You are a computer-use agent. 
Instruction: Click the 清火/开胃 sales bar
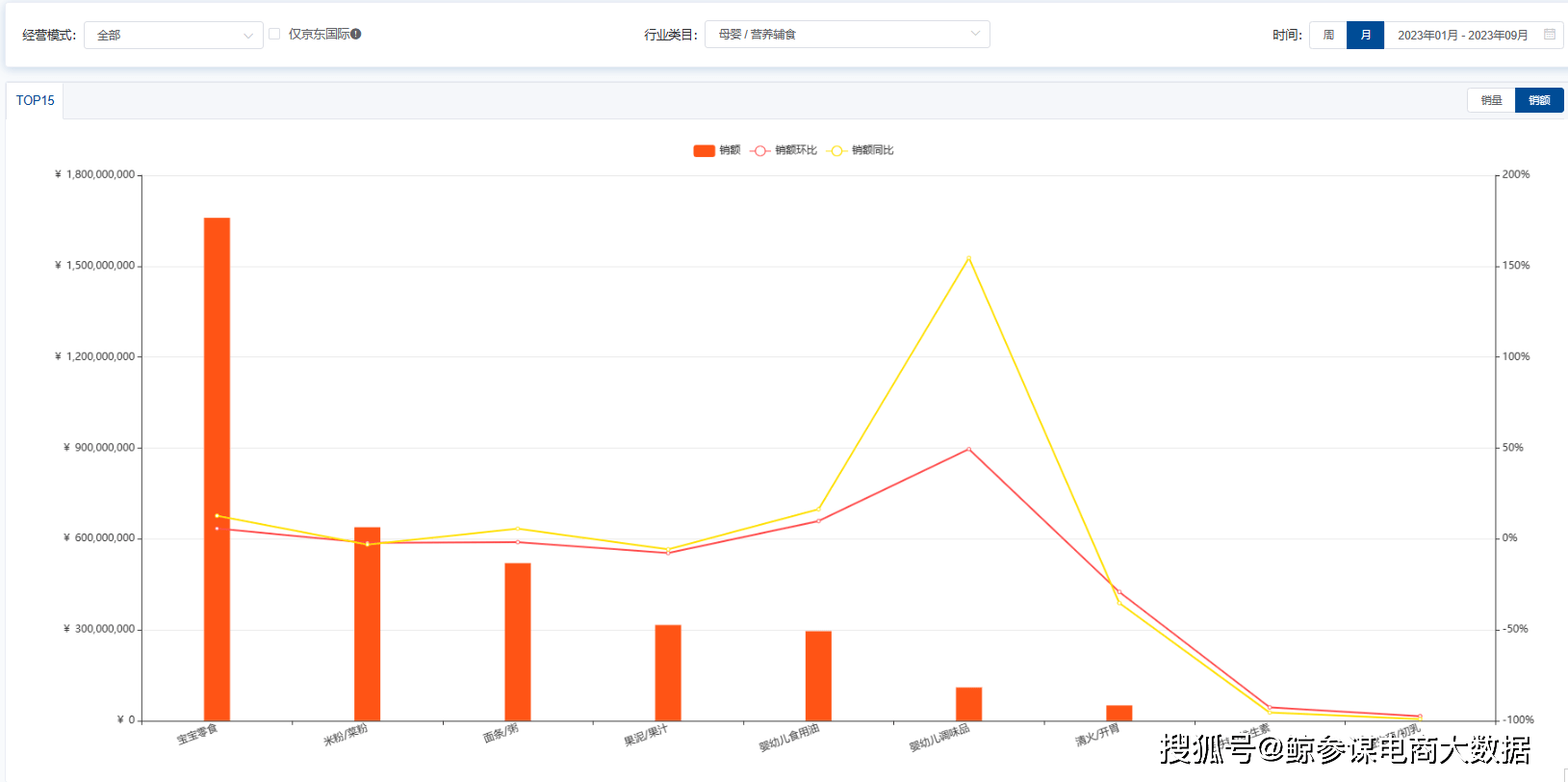pyautogui.click(x=1119, y=713)
